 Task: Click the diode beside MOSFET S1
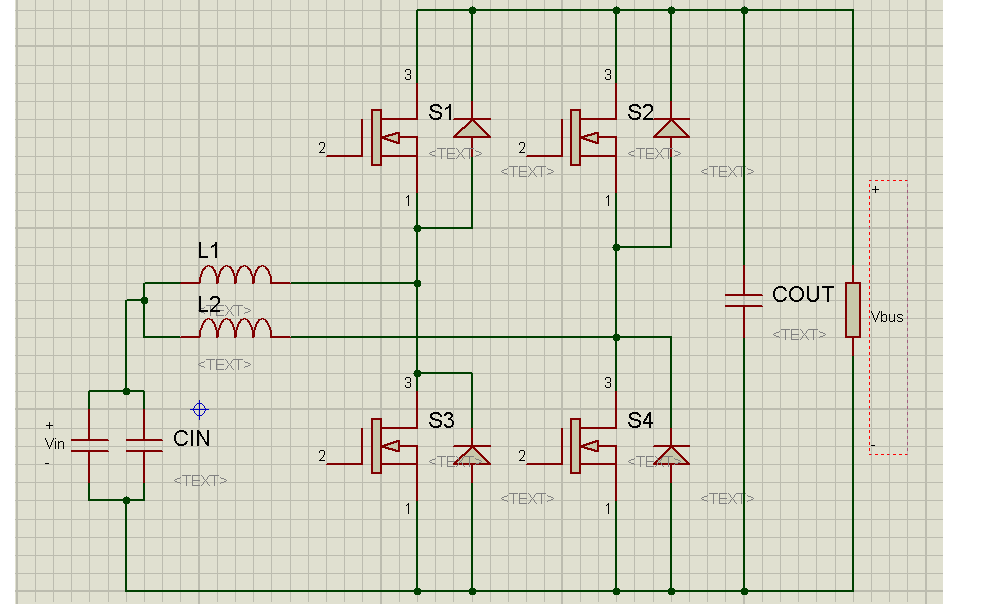click(x=472, y=128)
